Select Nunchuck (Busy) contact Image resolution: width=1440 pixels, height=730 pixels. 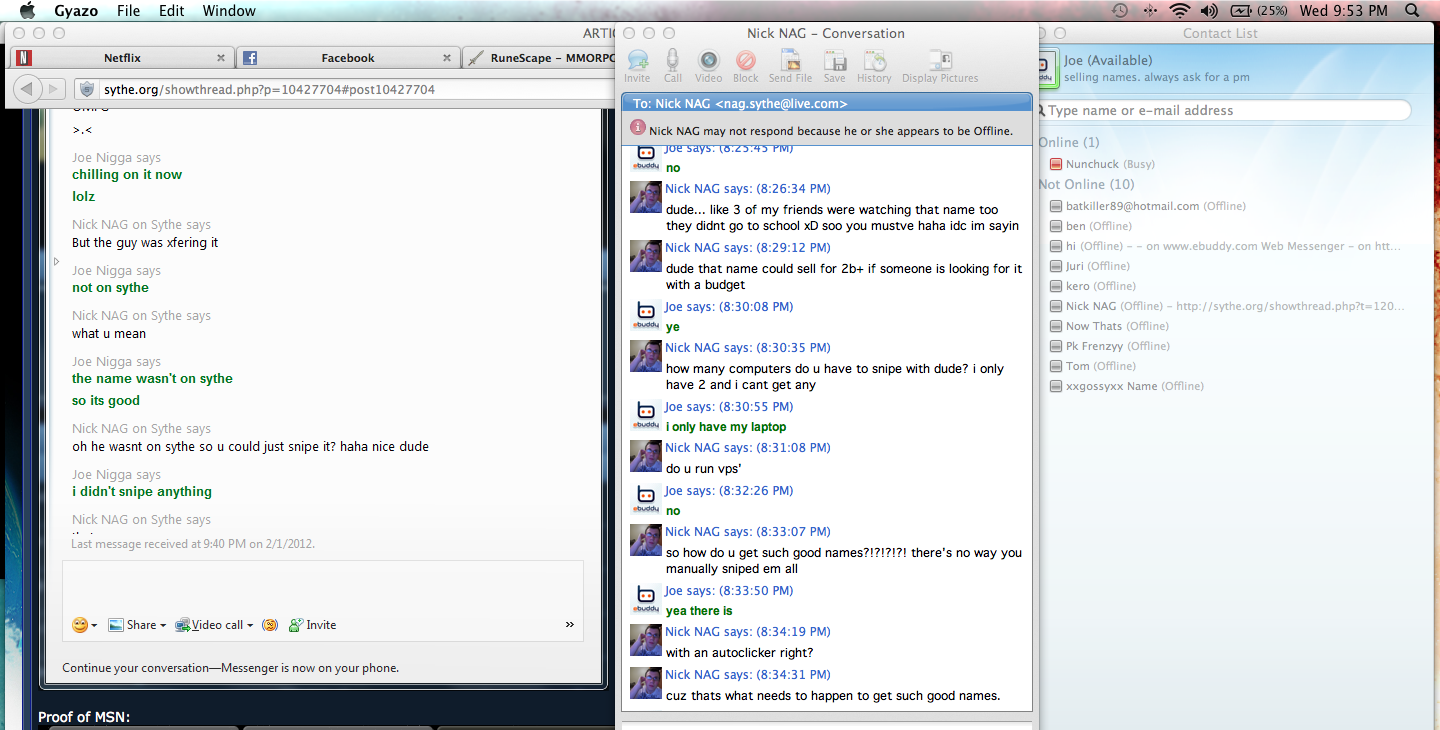pyautogui.click(x=1101, y=164)
